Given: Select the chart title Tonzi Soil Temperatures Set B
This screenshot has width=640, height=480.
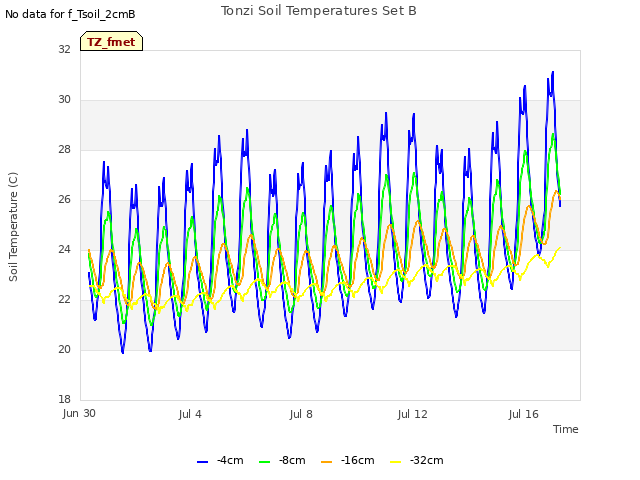Looking at the screenshot, I should [319, 11].
